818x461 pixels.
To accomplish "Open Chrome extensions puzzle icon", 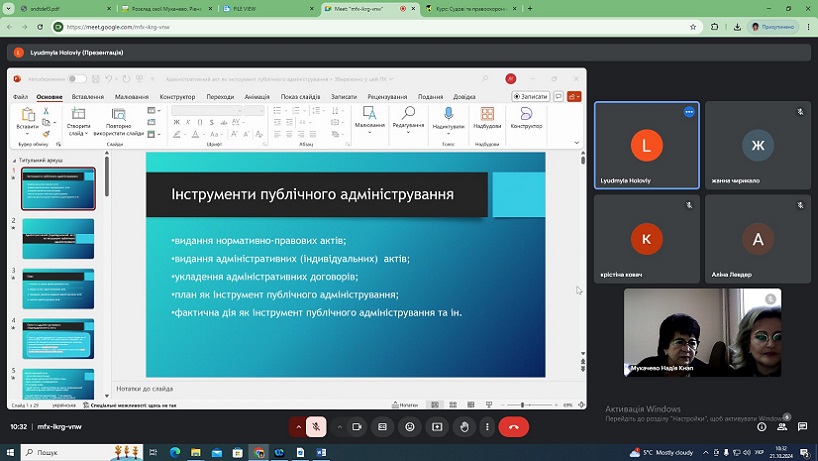I will pos(715,27).
